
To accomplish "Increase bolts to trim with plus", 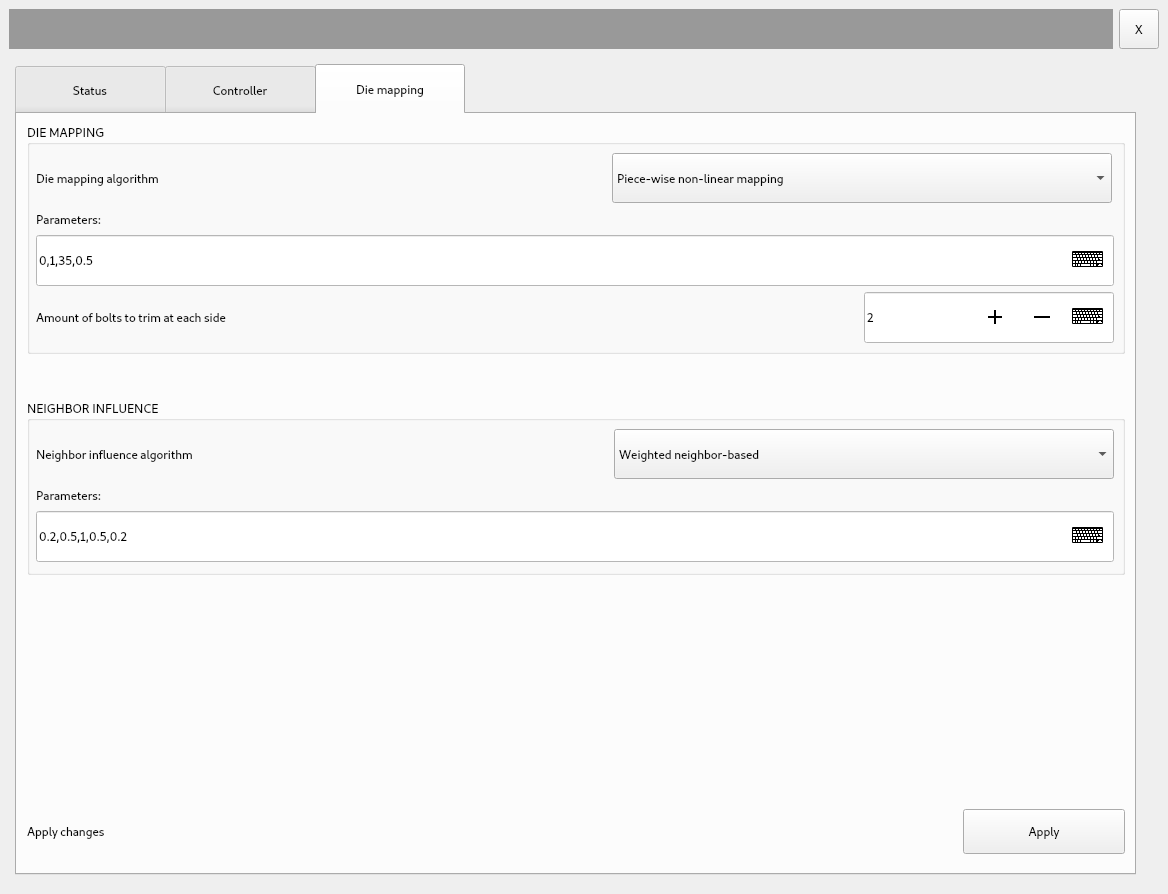I will [994, 317].
